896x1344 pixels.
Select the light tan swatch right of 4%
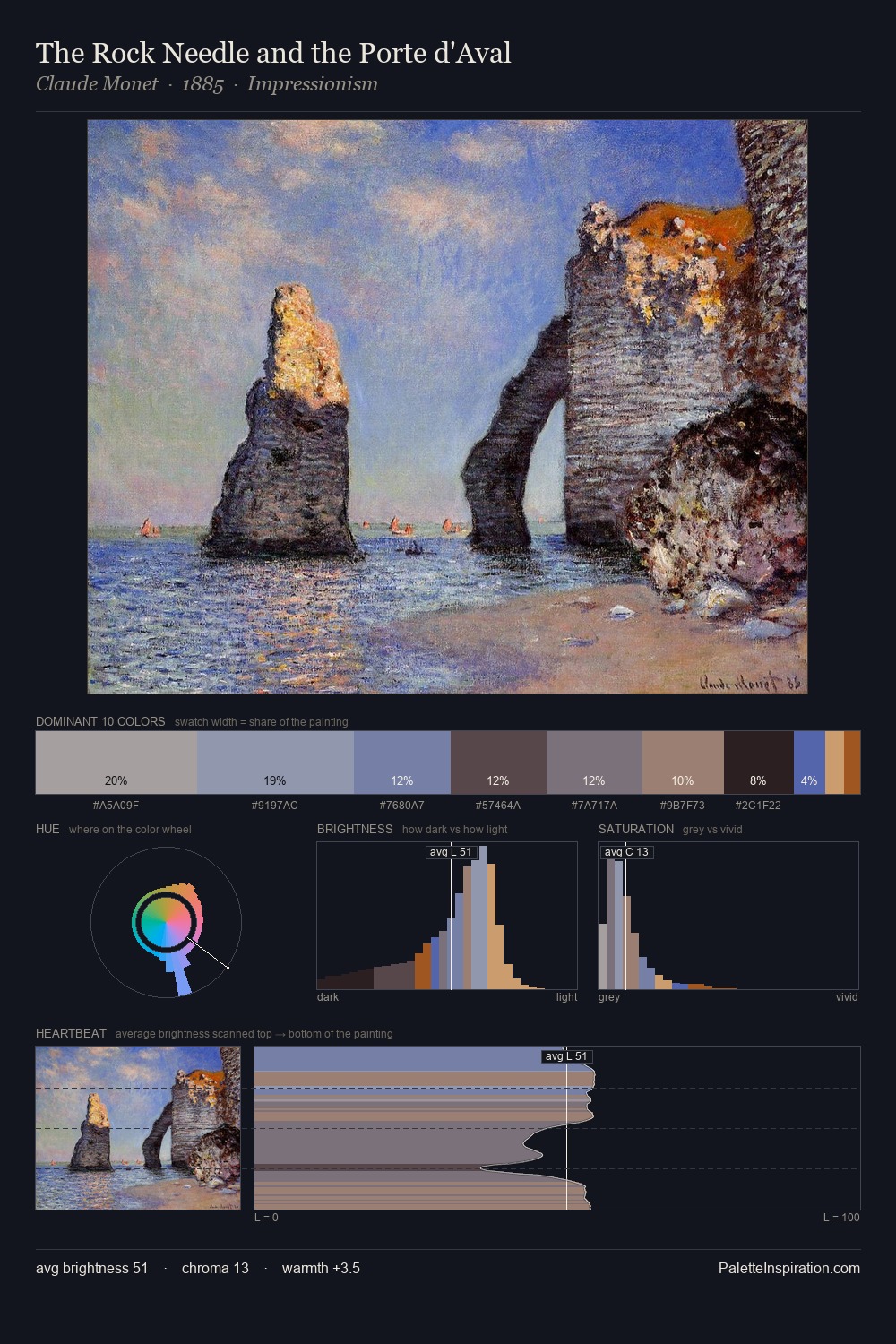pyautogui.click(x=834, y=762)
